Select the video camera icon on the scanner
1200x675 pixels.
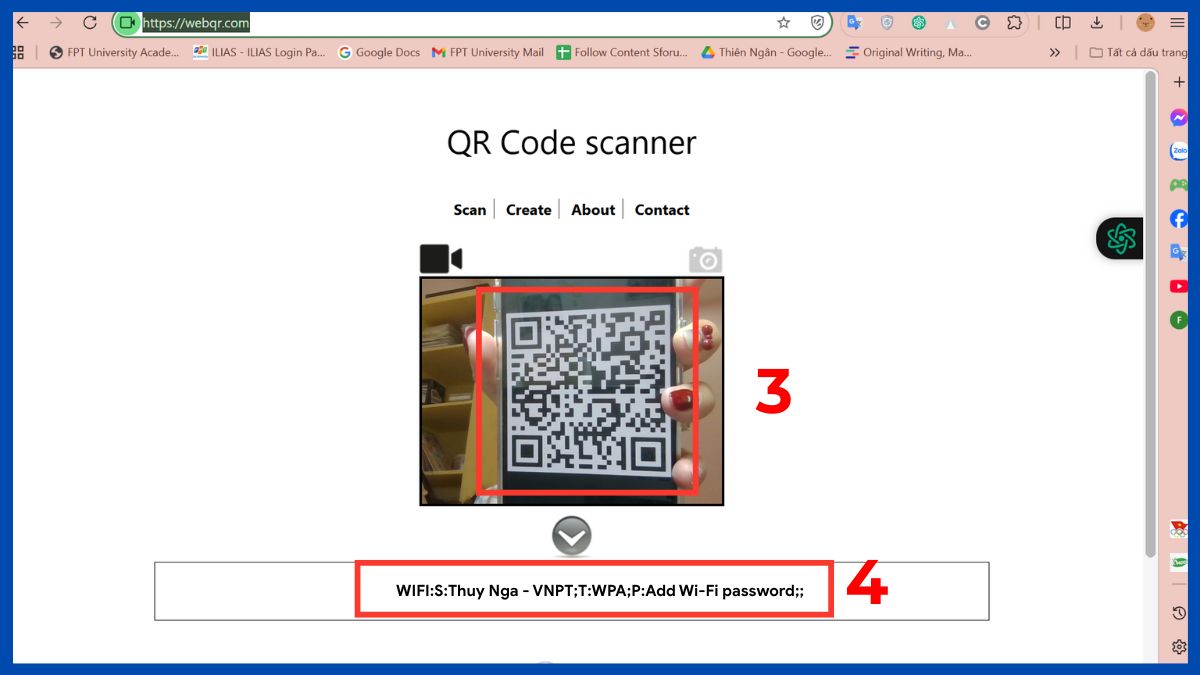tap(437, 258)
